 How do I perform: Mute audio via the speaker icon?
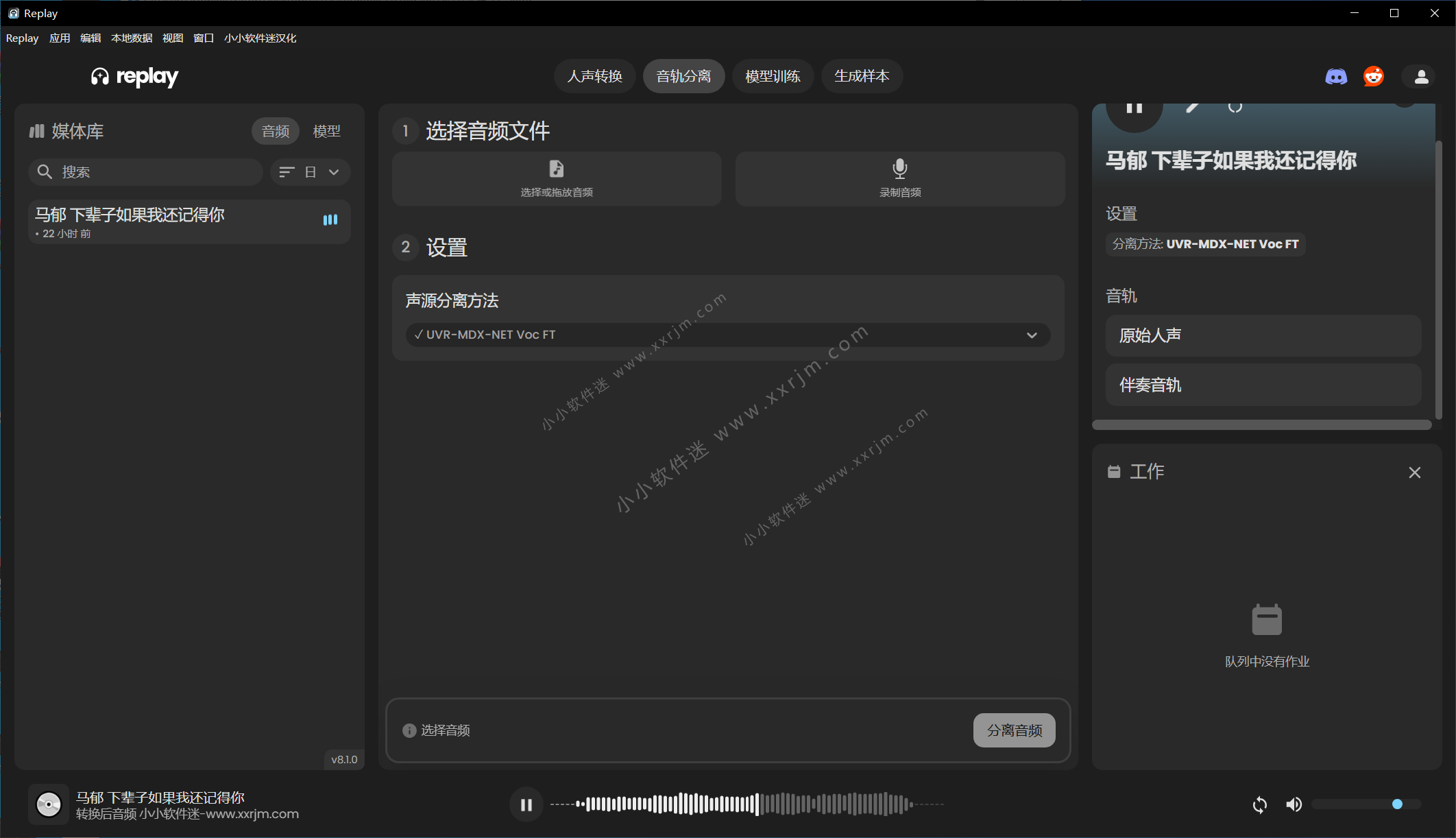1294,804
